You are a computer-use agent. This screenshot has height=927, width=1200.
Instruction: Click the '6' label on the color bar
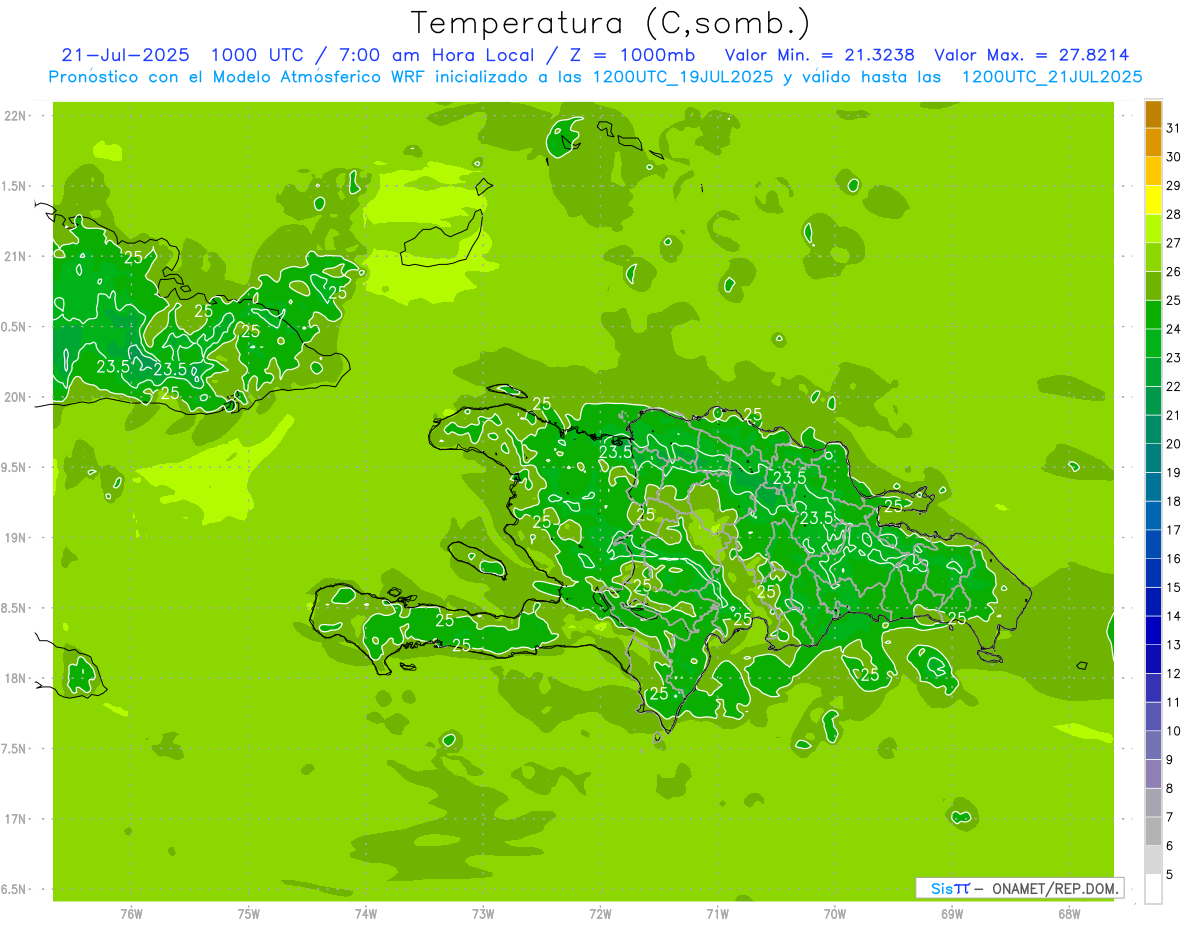(1170, 846)
